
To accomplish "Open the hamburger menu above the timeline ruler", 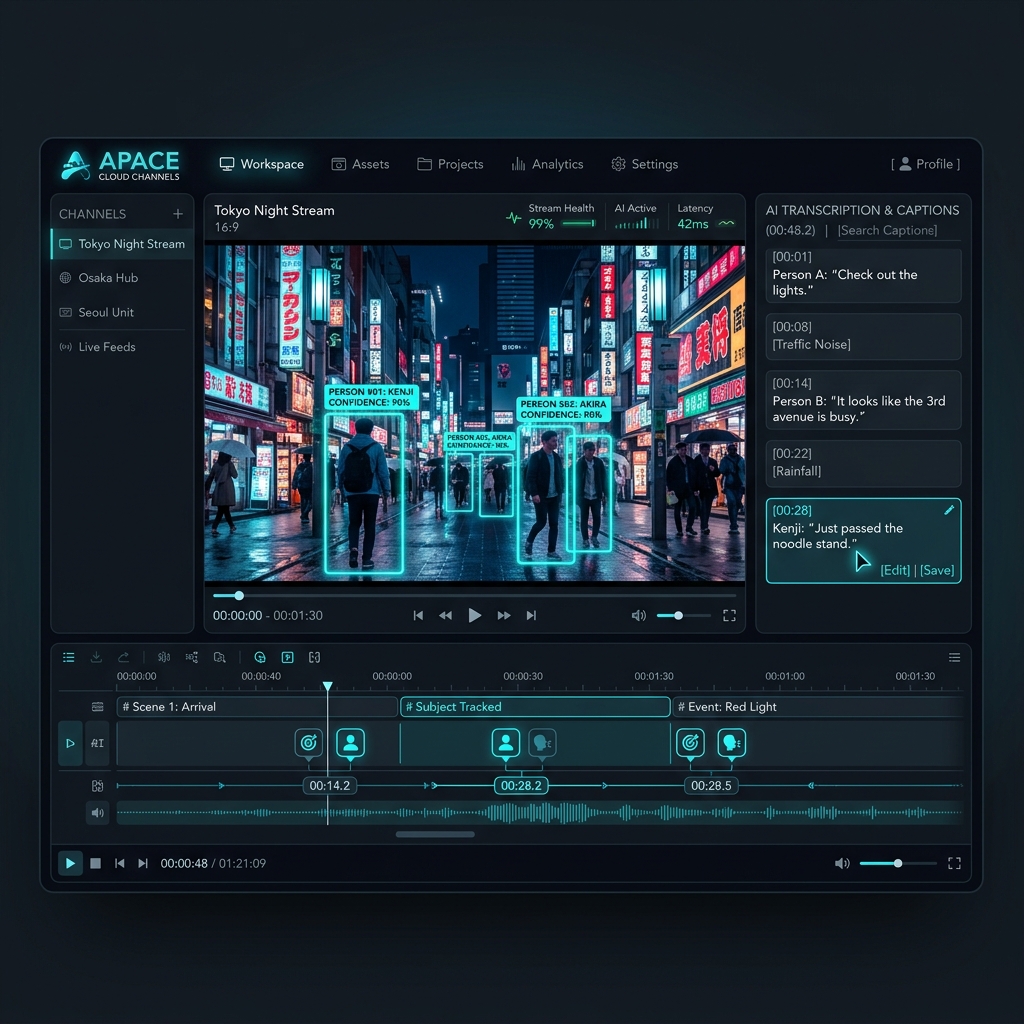I will [954, 657].
